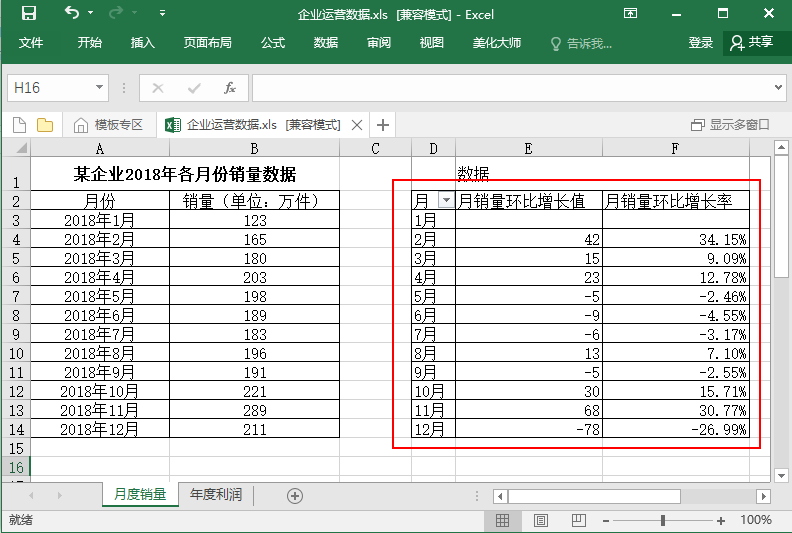This screenshot has width=792, height=533.
Task: Switch to Page Layout view icon
Action: coord(540,520)
